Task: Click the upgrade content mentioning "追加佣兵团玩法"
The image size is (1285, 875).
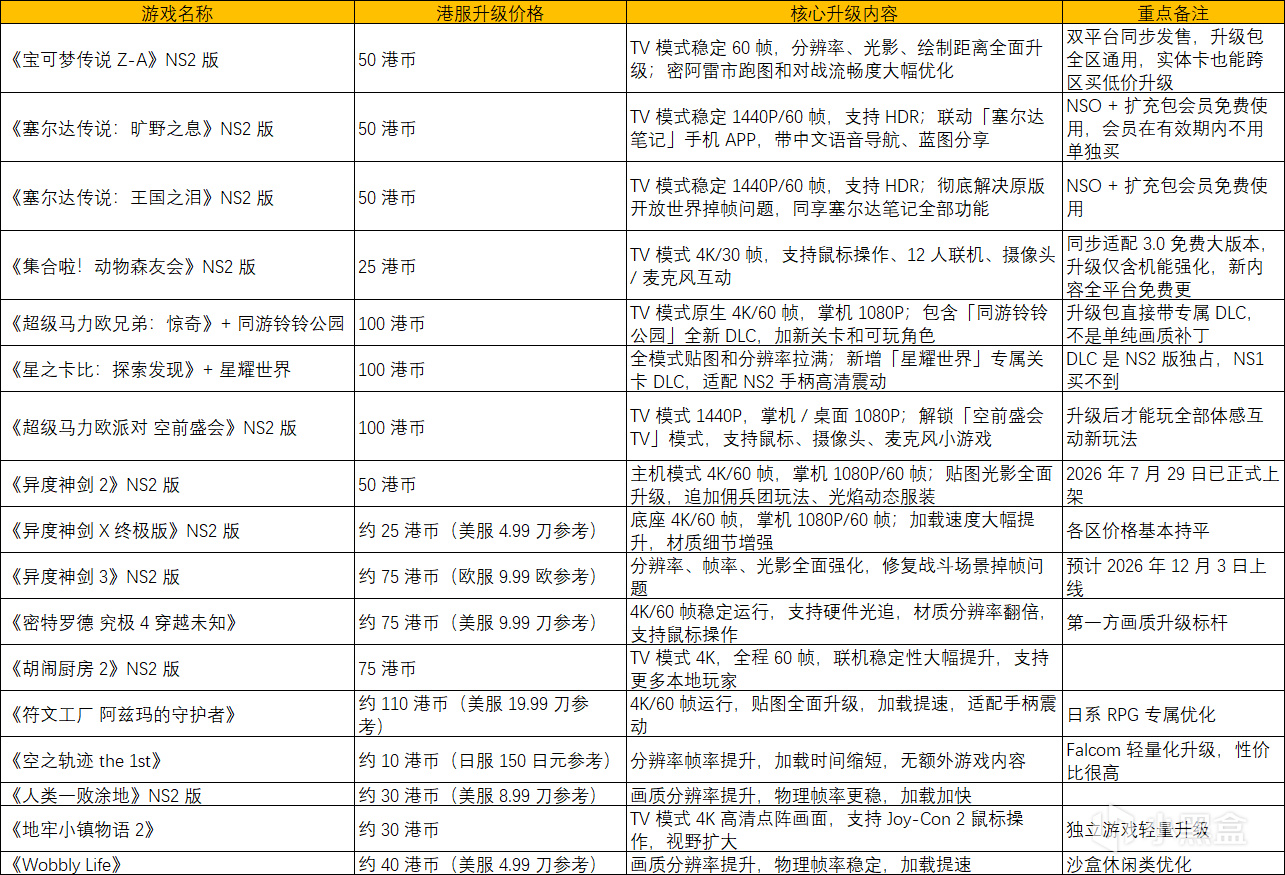Action: 845,484
